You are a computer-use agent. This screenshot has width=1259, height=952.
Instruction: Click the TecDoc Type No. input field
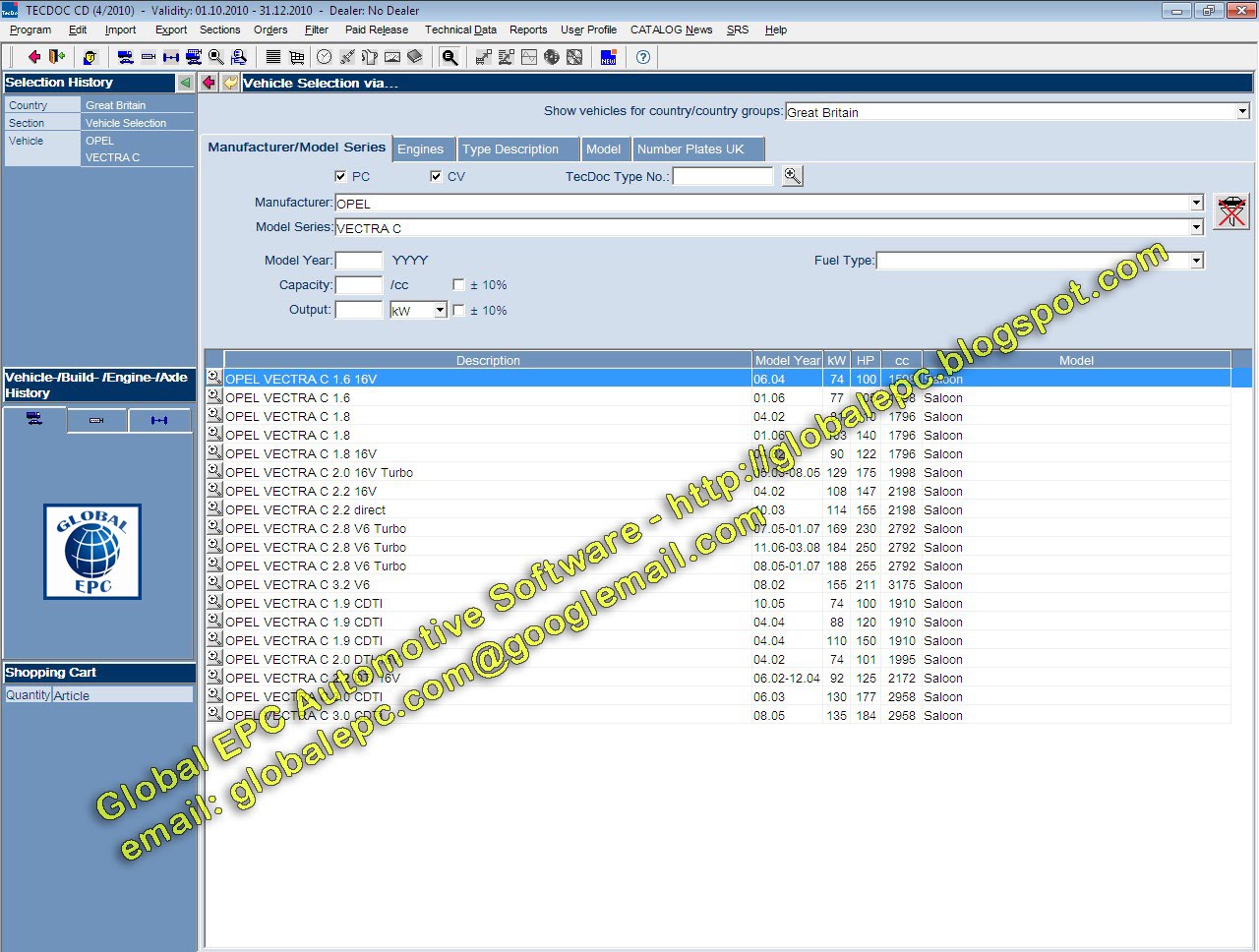(723, 176)
